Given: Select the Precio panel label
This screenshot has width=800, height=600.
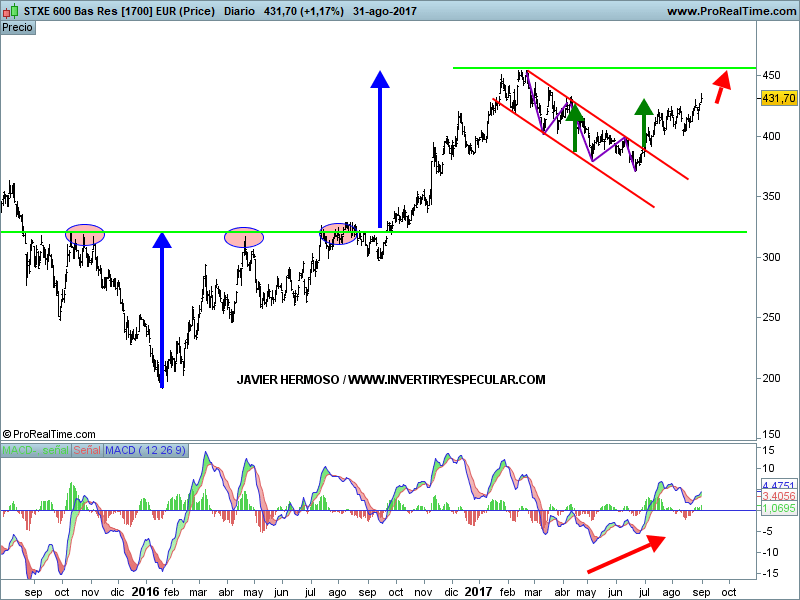Looking at the screenshot, I should (18, 28).
